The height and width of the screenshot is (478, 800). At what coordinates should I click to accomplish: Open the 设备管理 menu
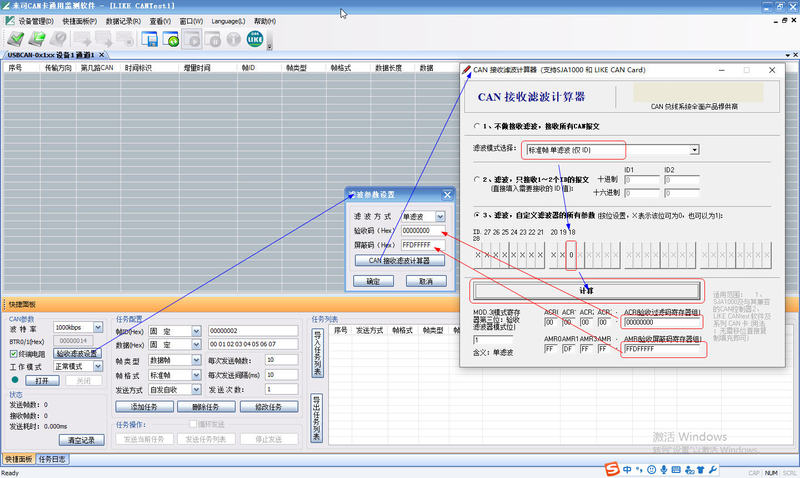click(x=36, y=20)
